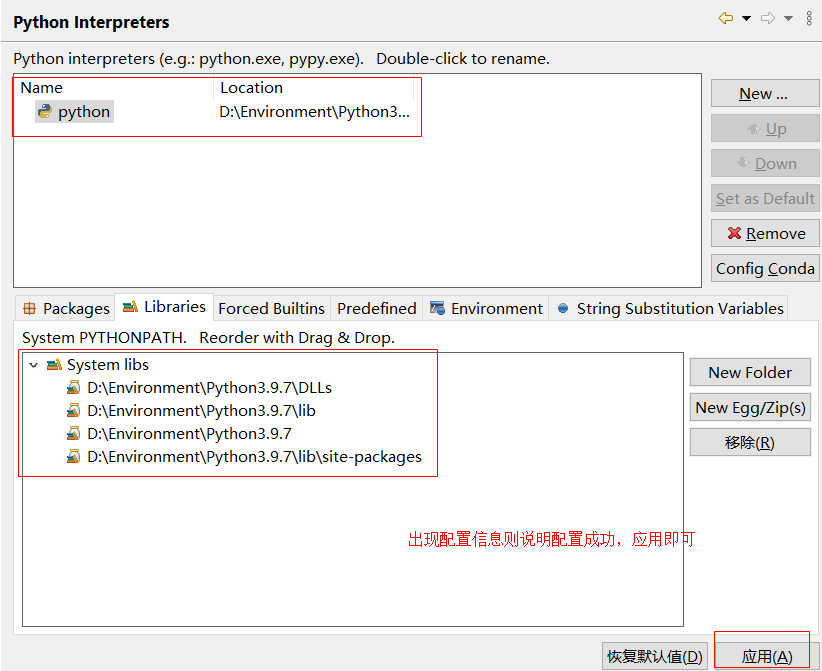Click the back navigation arrow icon
822x671 pixels.
coord(726,18)
